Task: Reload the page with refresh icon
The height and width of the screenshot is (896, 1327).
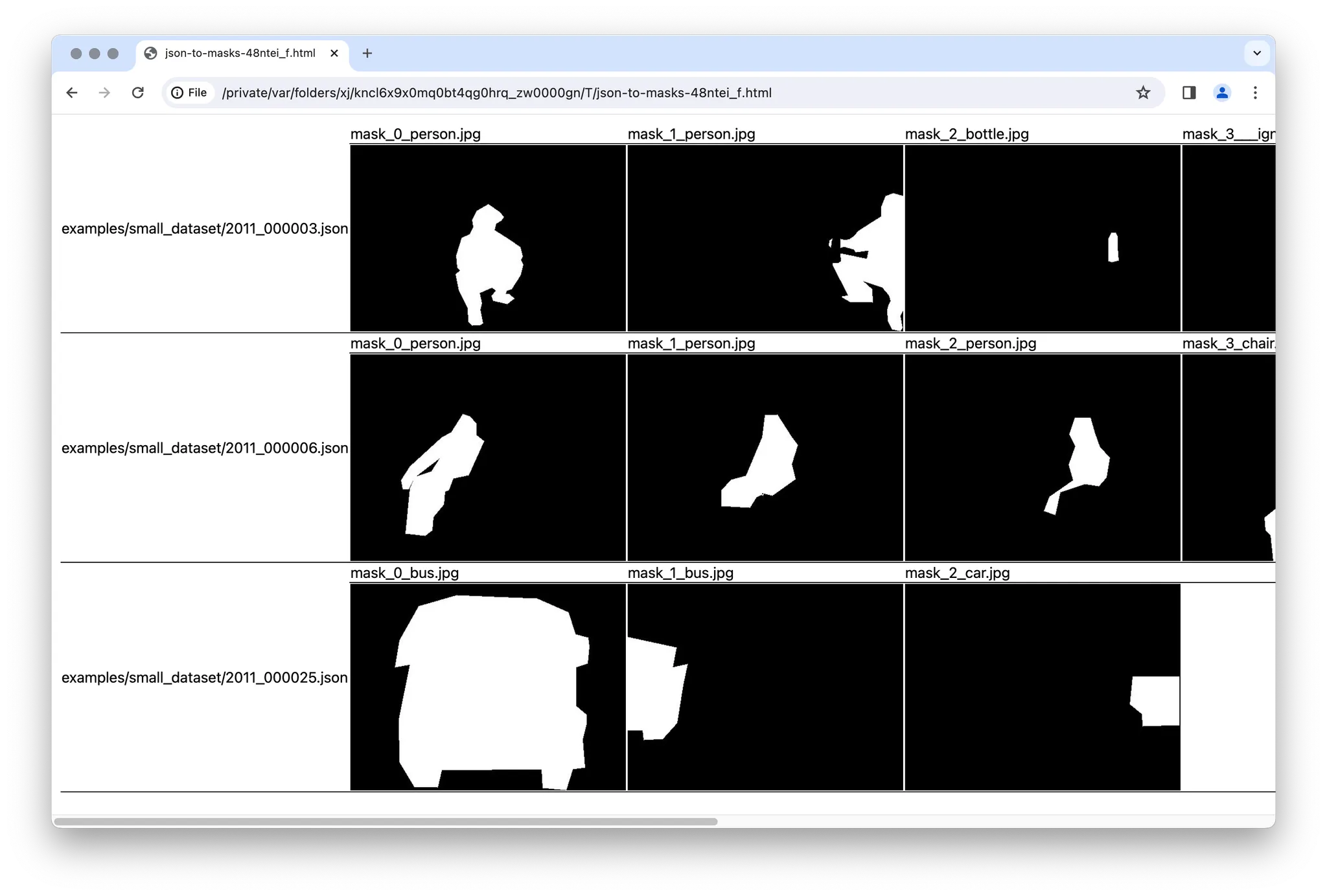Action: pos(137,93)
